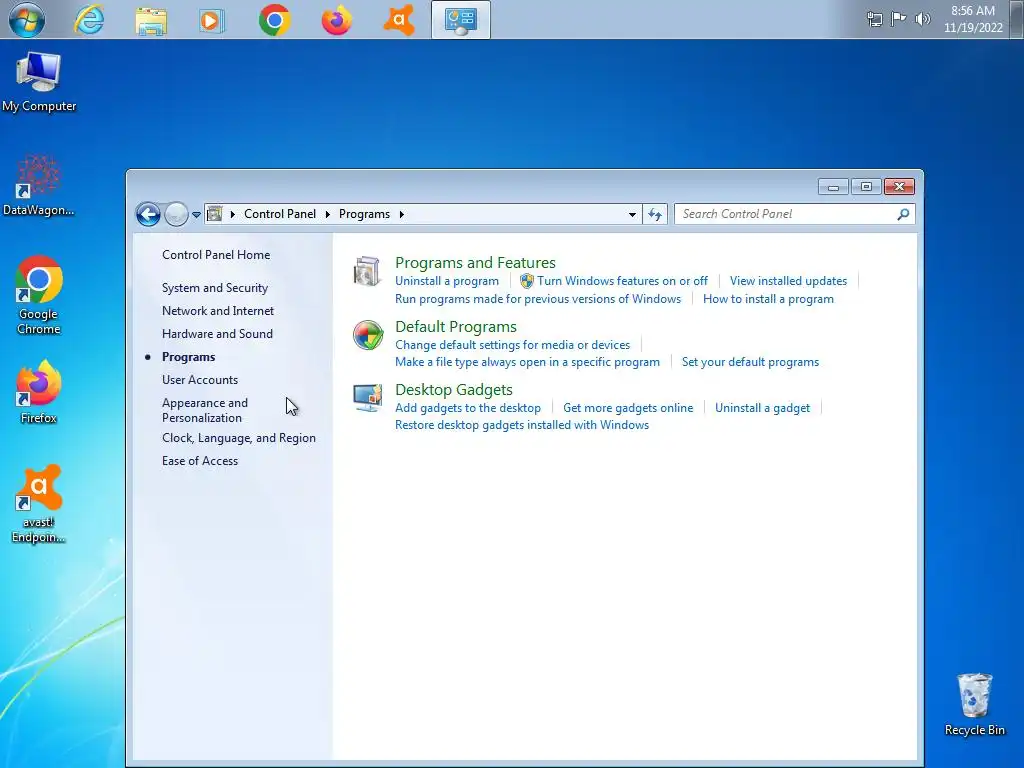Click Make a file type always open link
1024x768 pixels.
pyautogui.click(x=527, y=362)
